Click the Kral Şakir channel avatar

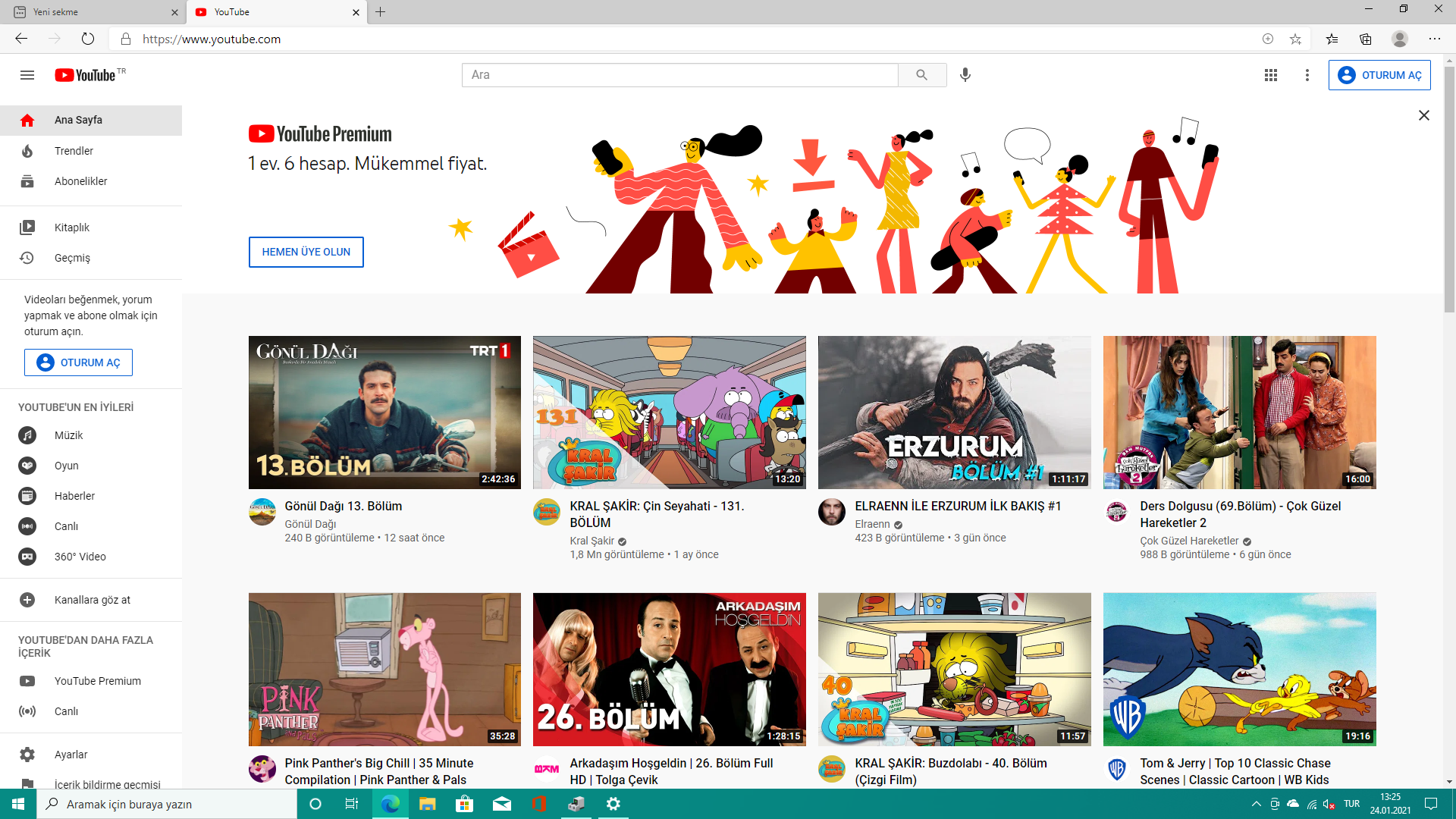tap(546, 512)
